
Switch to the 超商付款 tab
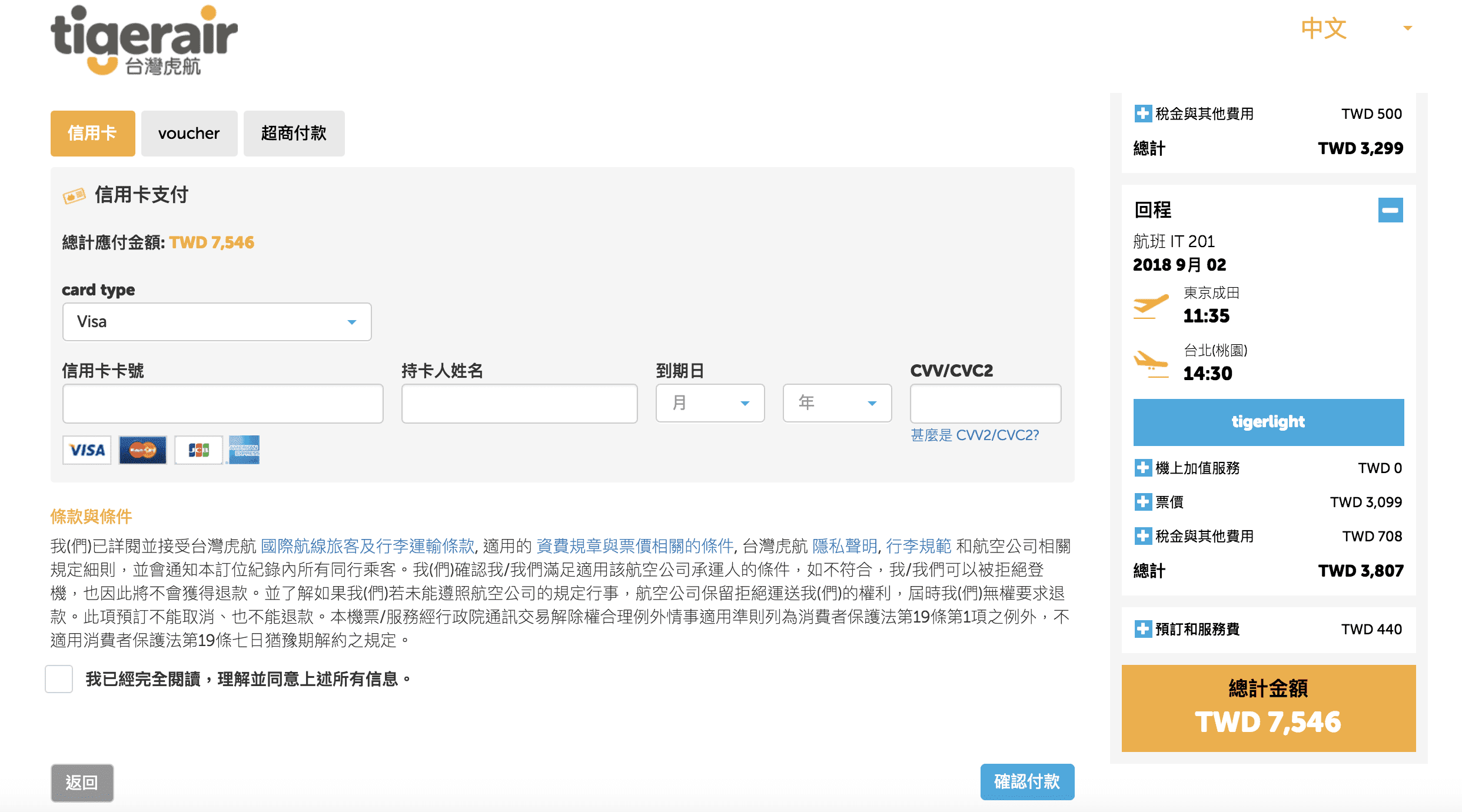[x=294, y=133]
